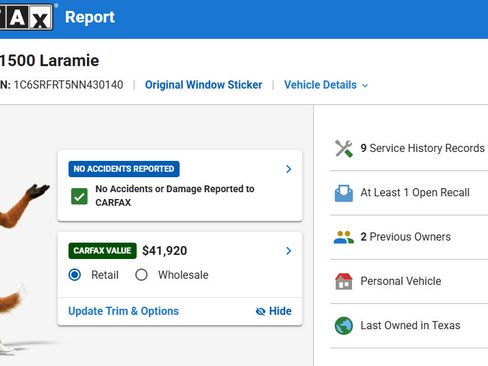
Task: Click the VIN number 1C6SRFRT5NN430140
Action: point(68,85)
